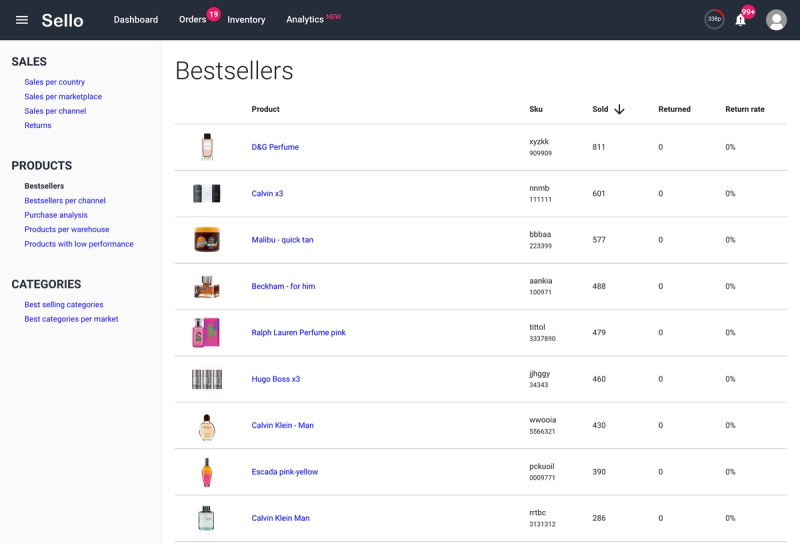
Task: Click Calvin Klein - Man bottle image
Action: 207,427
